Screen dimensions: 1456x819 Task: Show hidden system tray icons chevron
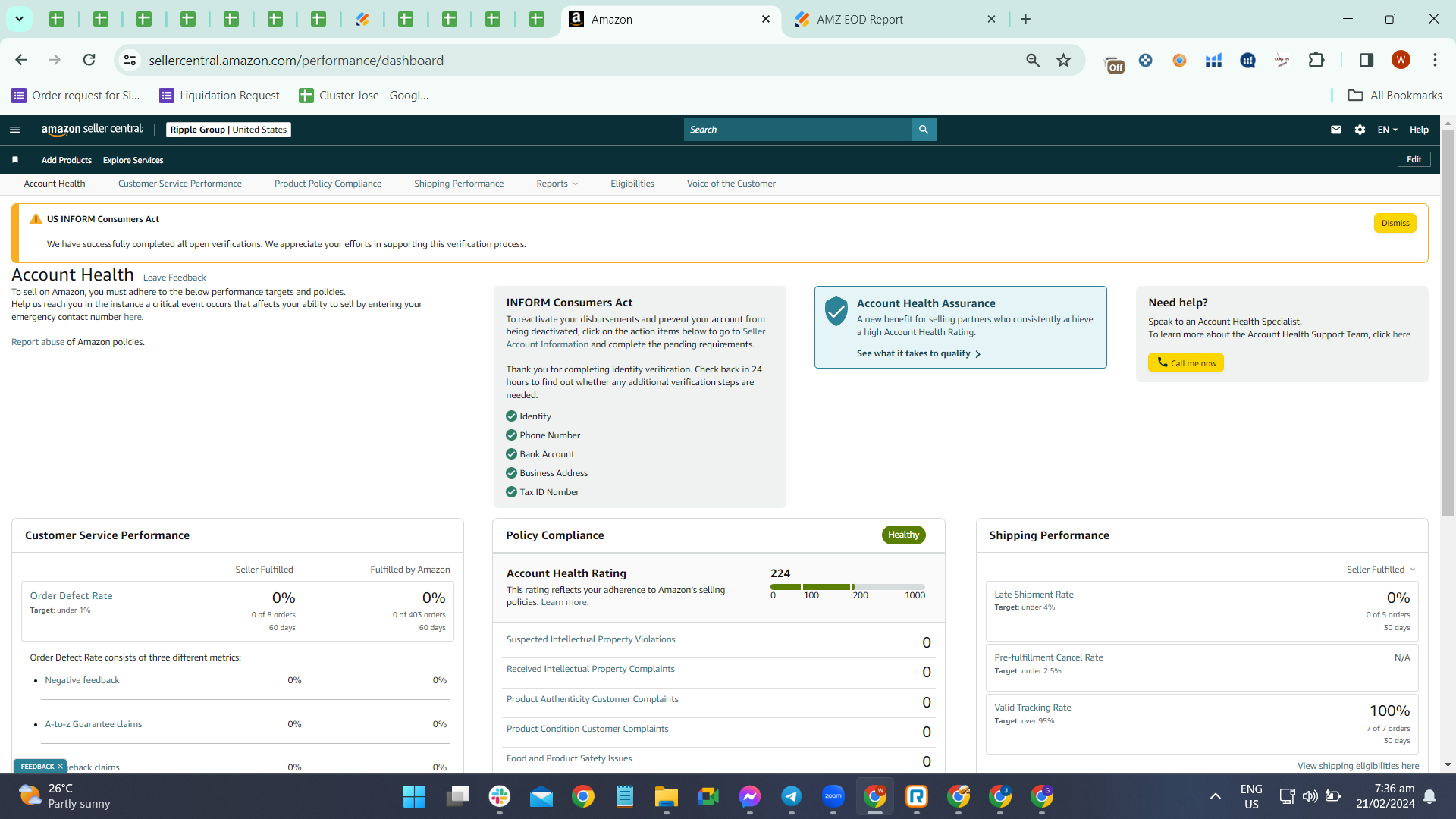click(1216, 796)
